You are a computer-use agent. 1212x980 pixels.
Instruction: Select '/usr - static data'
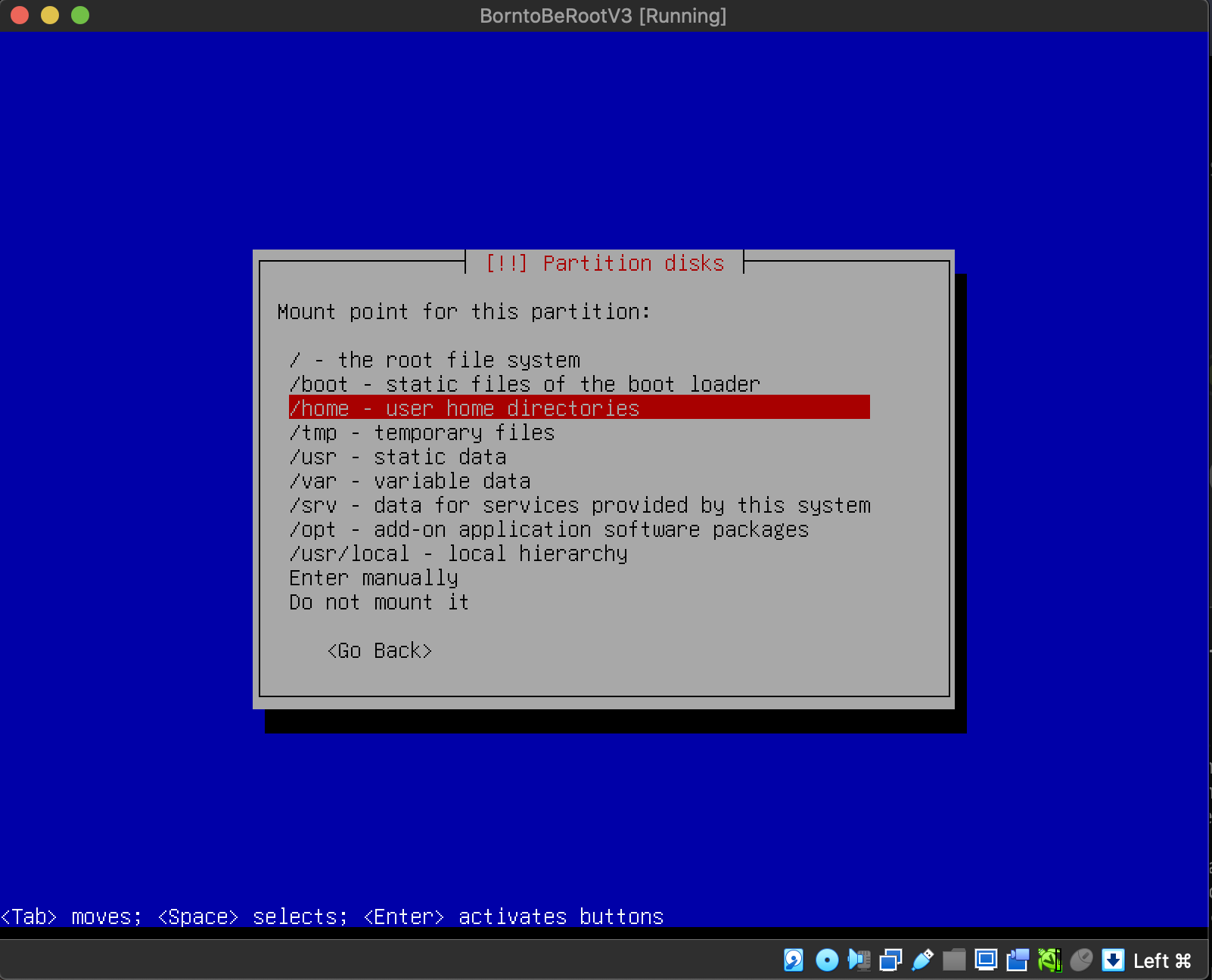(580, 457)
